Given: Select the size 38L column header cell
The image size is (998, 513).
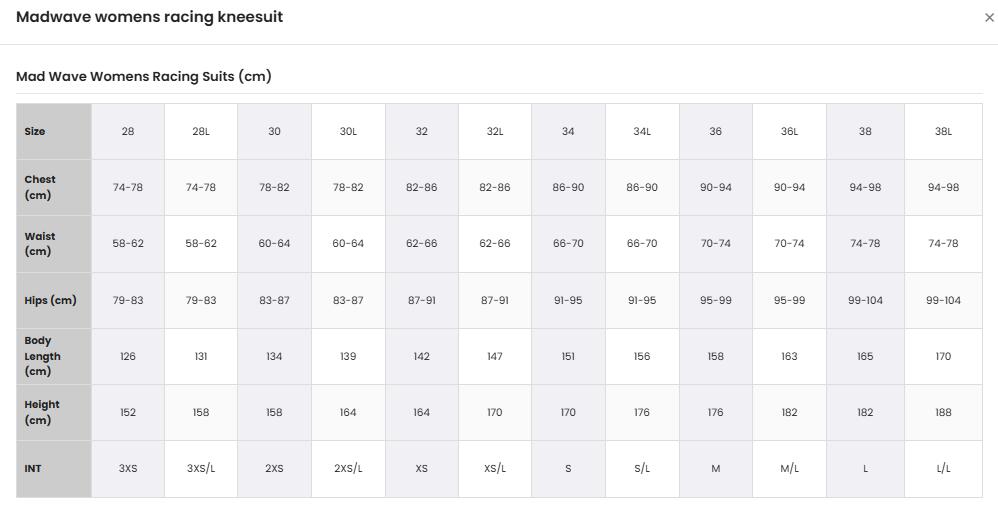Looking at the screenshot, I should point(943,132).
